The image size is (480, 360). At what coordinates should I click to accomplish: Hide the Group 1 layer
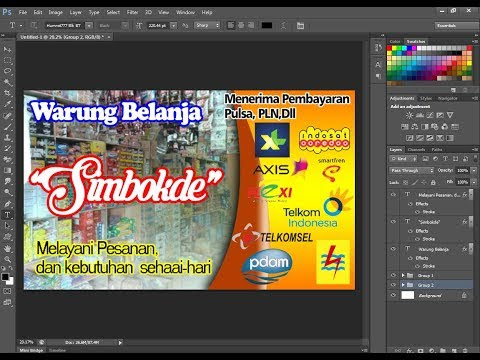point(393,275)
